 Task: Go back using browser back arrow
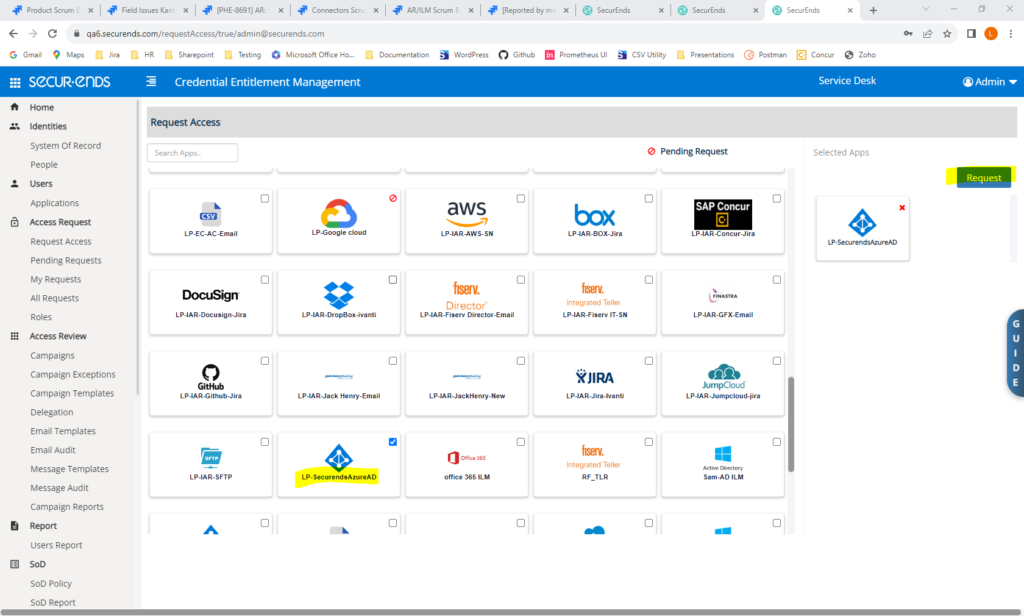click(x=13, y=33)
